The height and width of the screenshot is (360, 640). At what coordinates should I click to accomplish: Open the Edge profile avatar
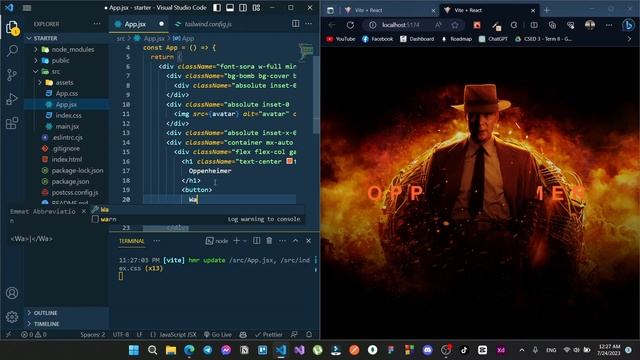tap(590, 25)
